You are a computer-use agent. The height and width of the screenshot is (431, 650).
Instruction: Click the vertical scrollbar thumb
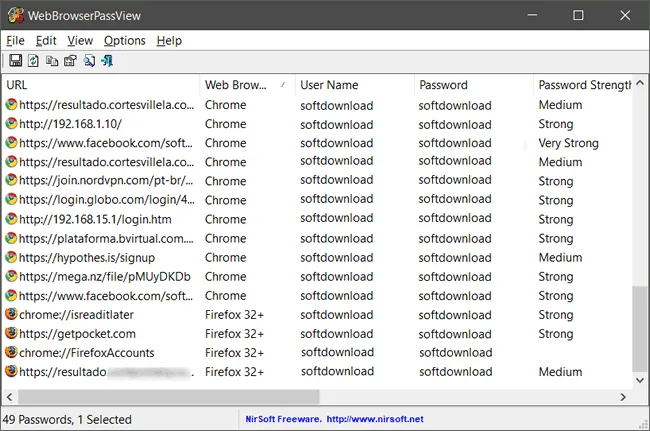(640, 329)
